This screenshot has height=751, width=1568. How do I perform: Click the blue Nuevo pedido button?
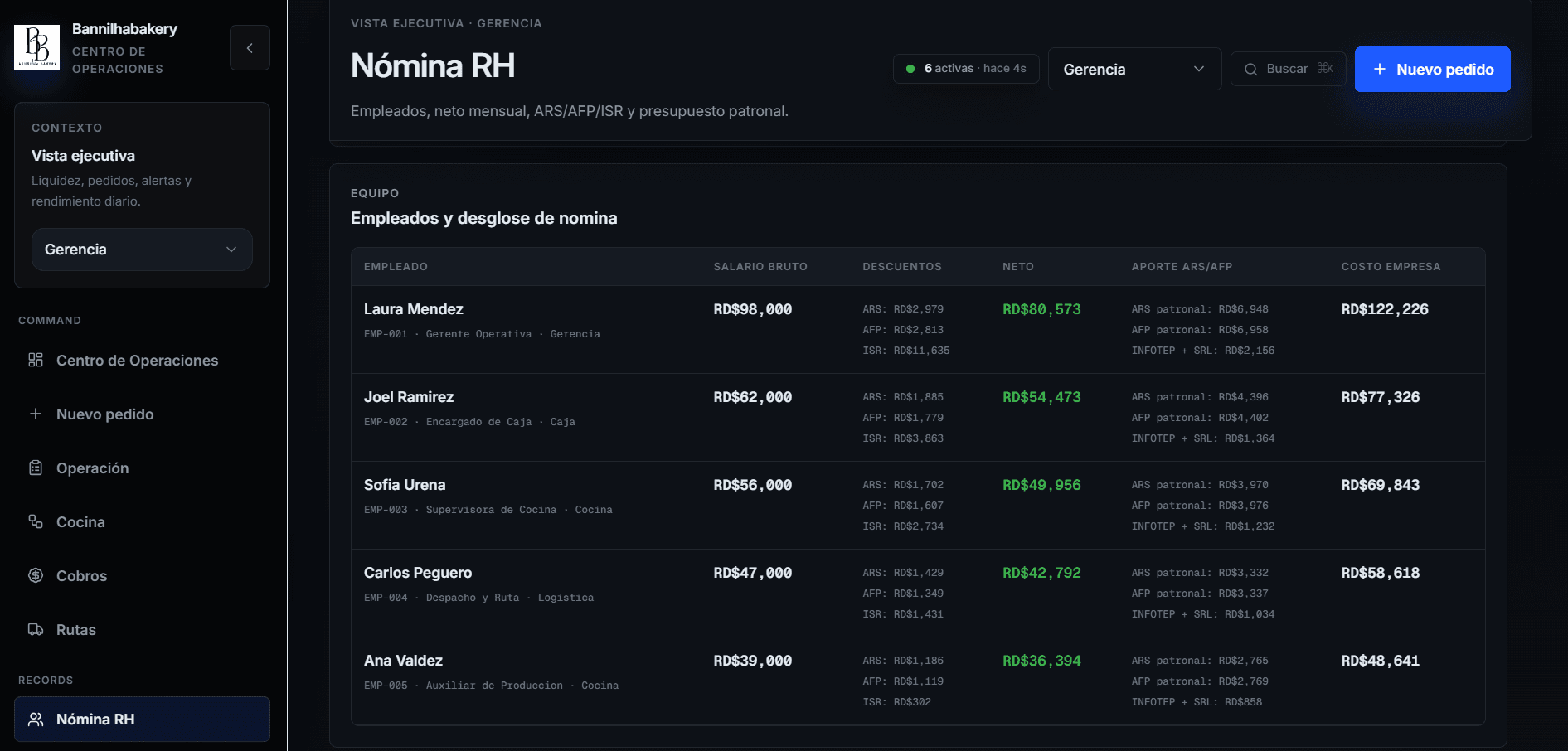click(1432, 69)
